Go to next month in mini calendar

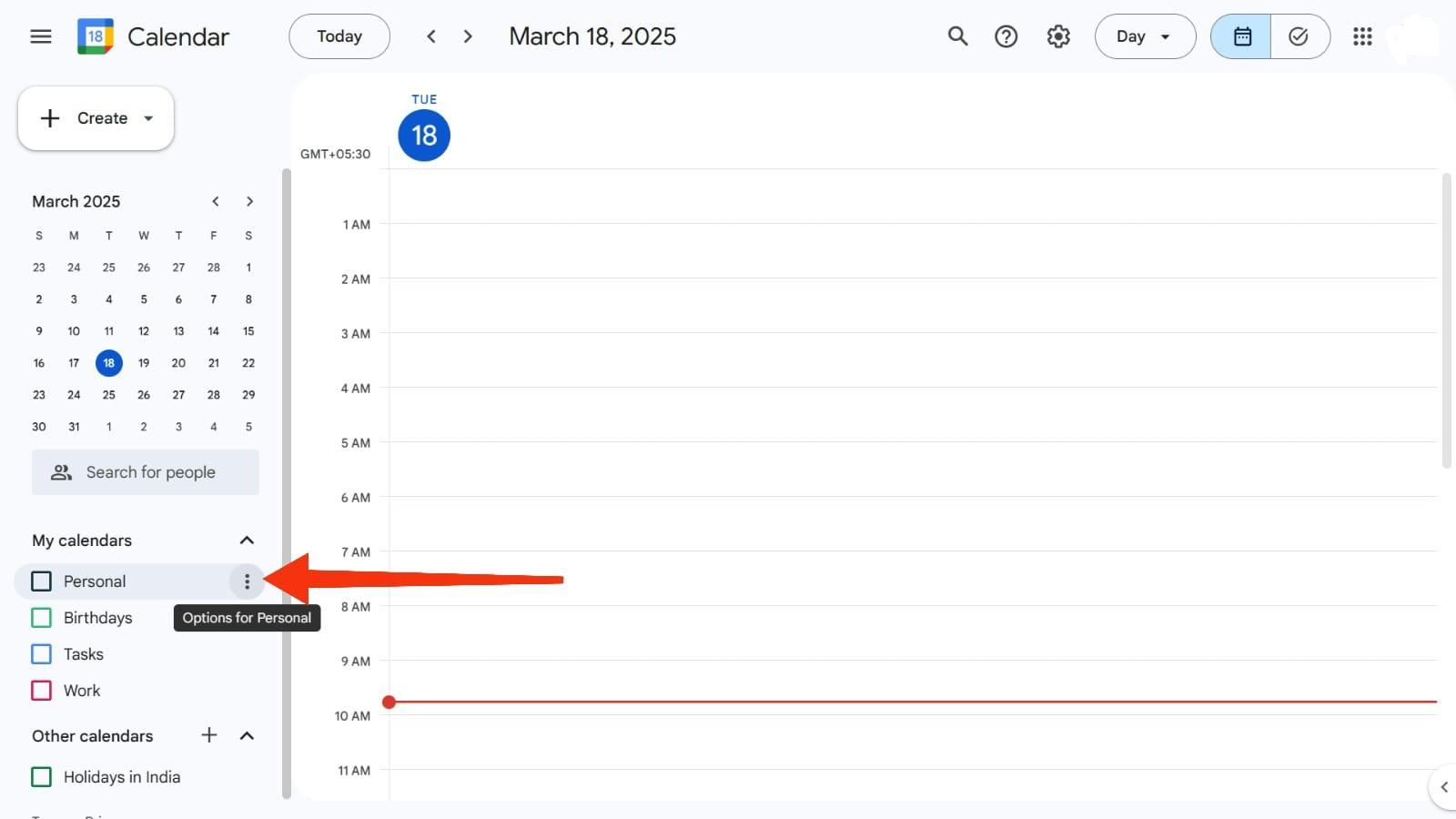click(x=249, y=201)
